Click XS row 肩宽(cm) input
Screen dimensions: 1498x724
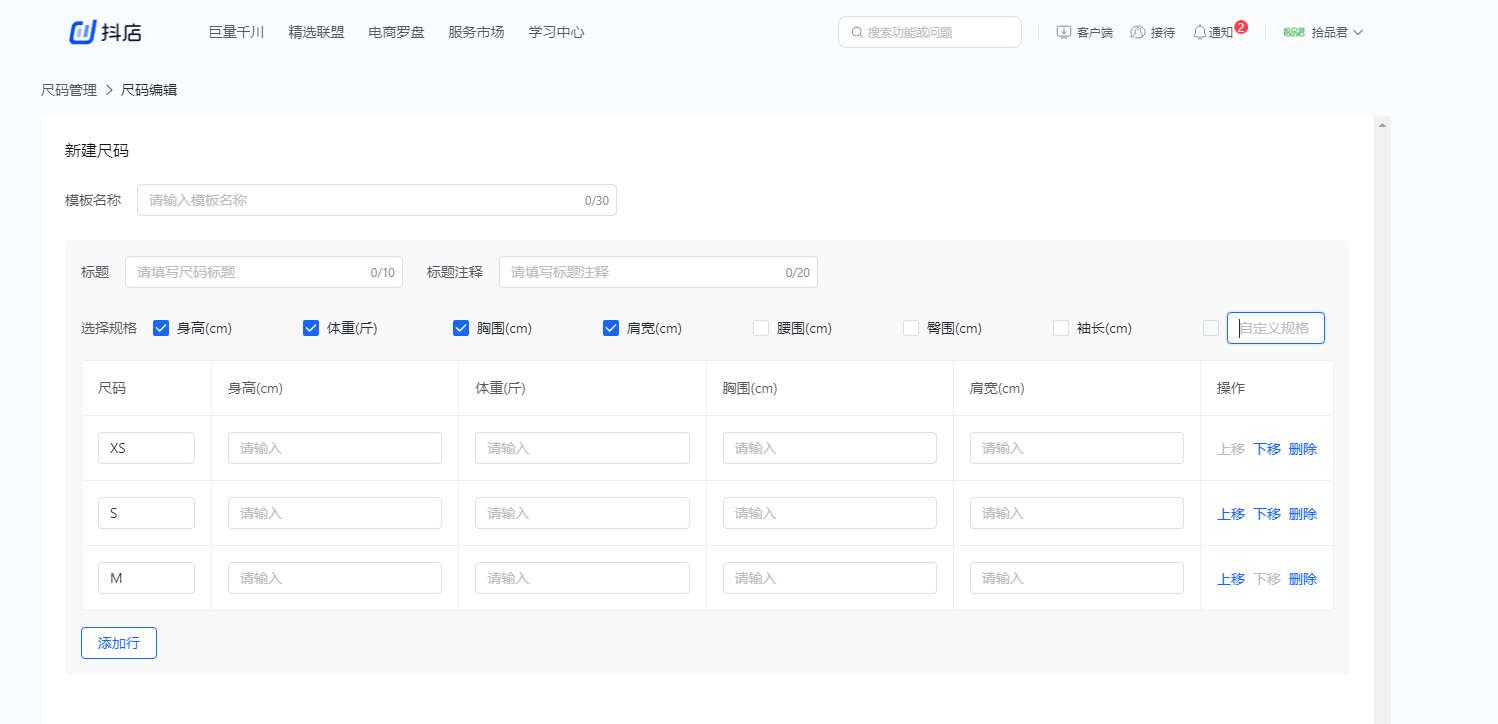tap(1077, 448)
